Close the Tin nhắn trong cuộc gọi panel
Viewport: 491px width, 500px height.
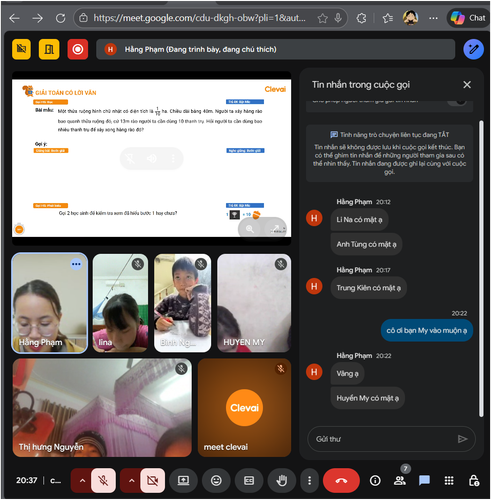coord(467,85)
